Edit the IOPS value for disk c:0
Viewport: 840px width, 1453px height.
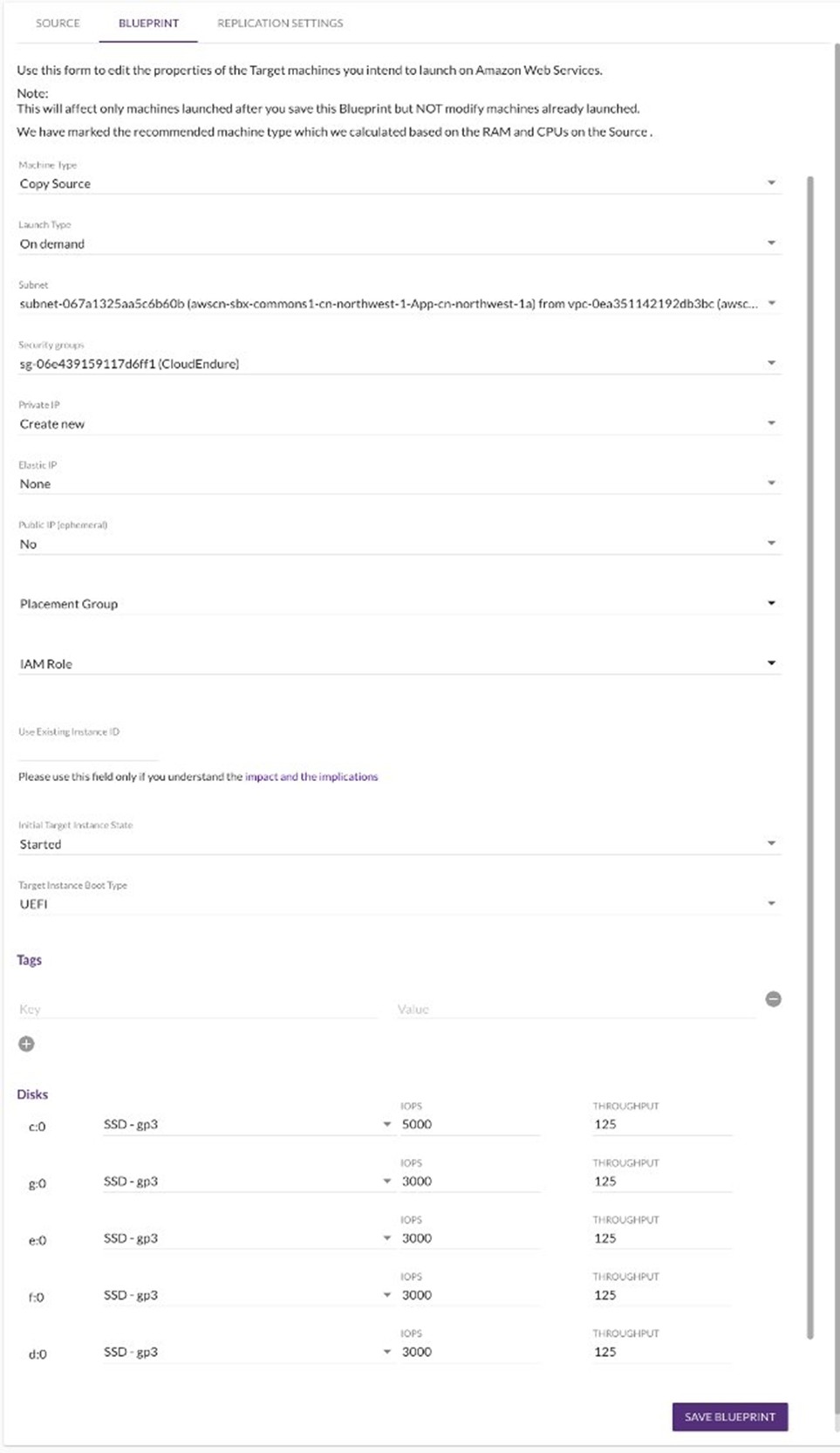469,1124
